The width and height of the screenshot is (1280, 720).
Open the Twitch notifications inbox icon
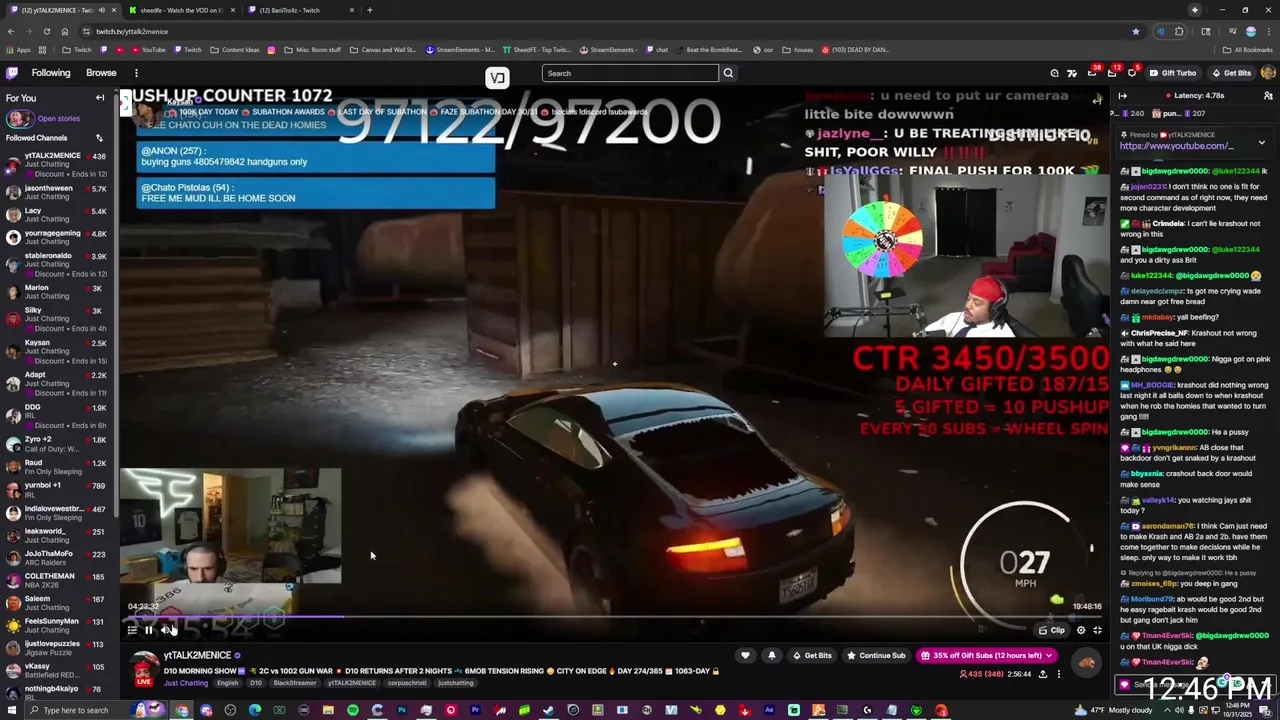tap(1092, 73)
